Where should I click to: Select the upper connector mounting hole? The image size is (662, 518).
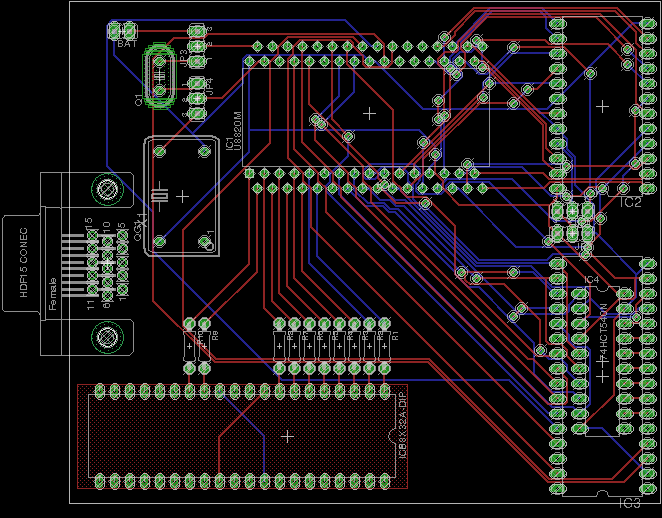tap(104, 189)
